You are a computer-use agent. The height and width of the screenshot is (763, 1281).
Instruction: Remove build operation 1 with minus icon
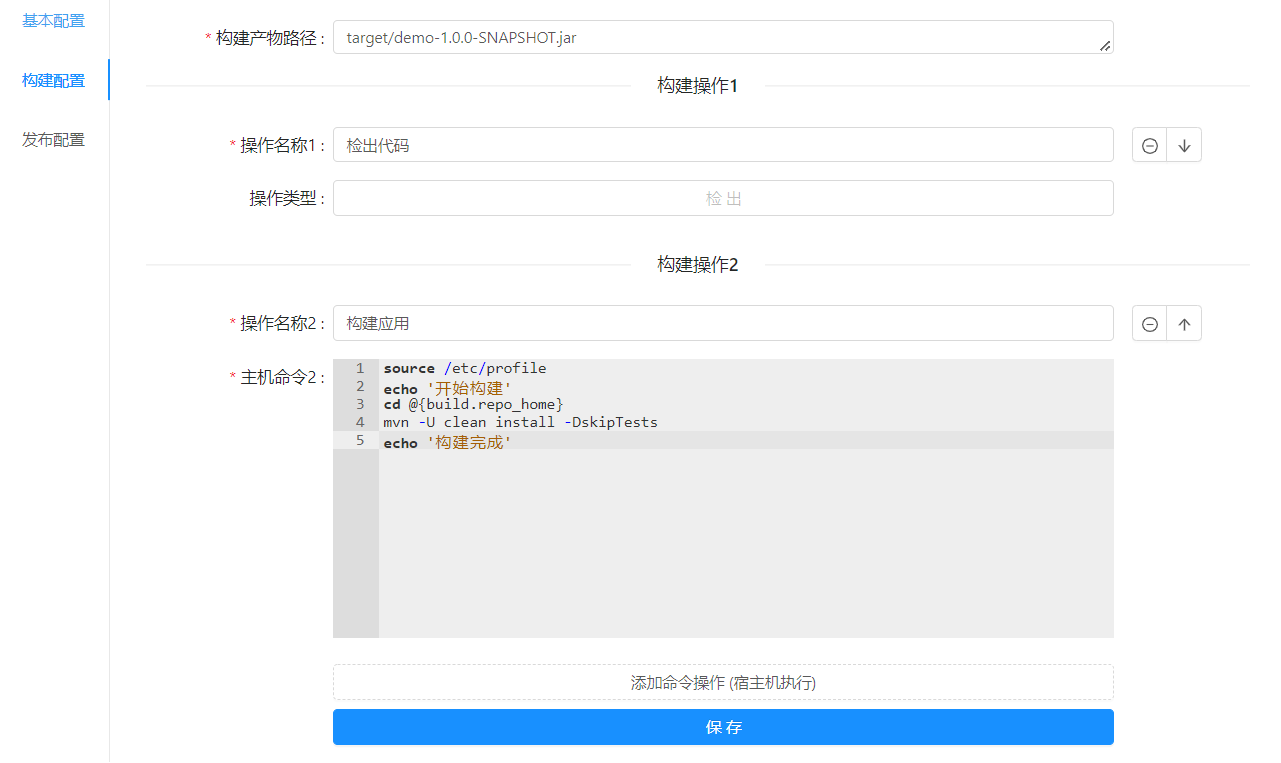(x=1150, y=145)
